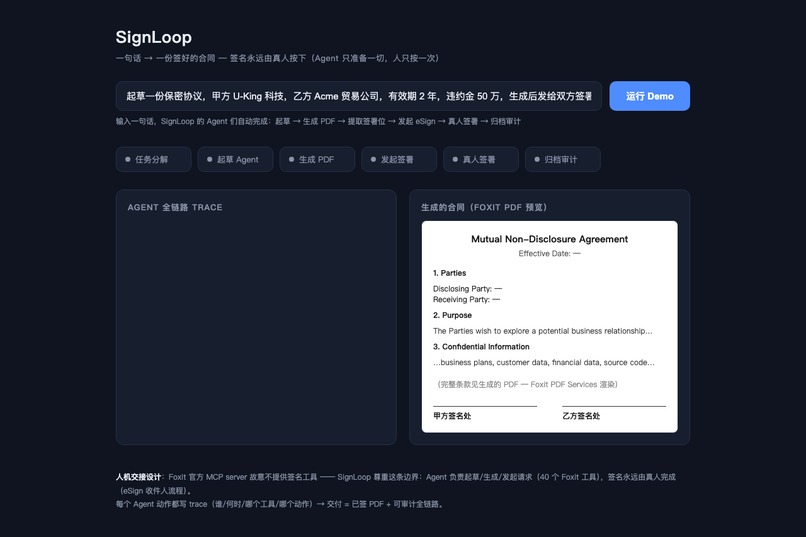The width and height of the screenshot is (806, 537).
Task: Click the 3. Confidential Information heading
Action: click(x=481, y=347)
